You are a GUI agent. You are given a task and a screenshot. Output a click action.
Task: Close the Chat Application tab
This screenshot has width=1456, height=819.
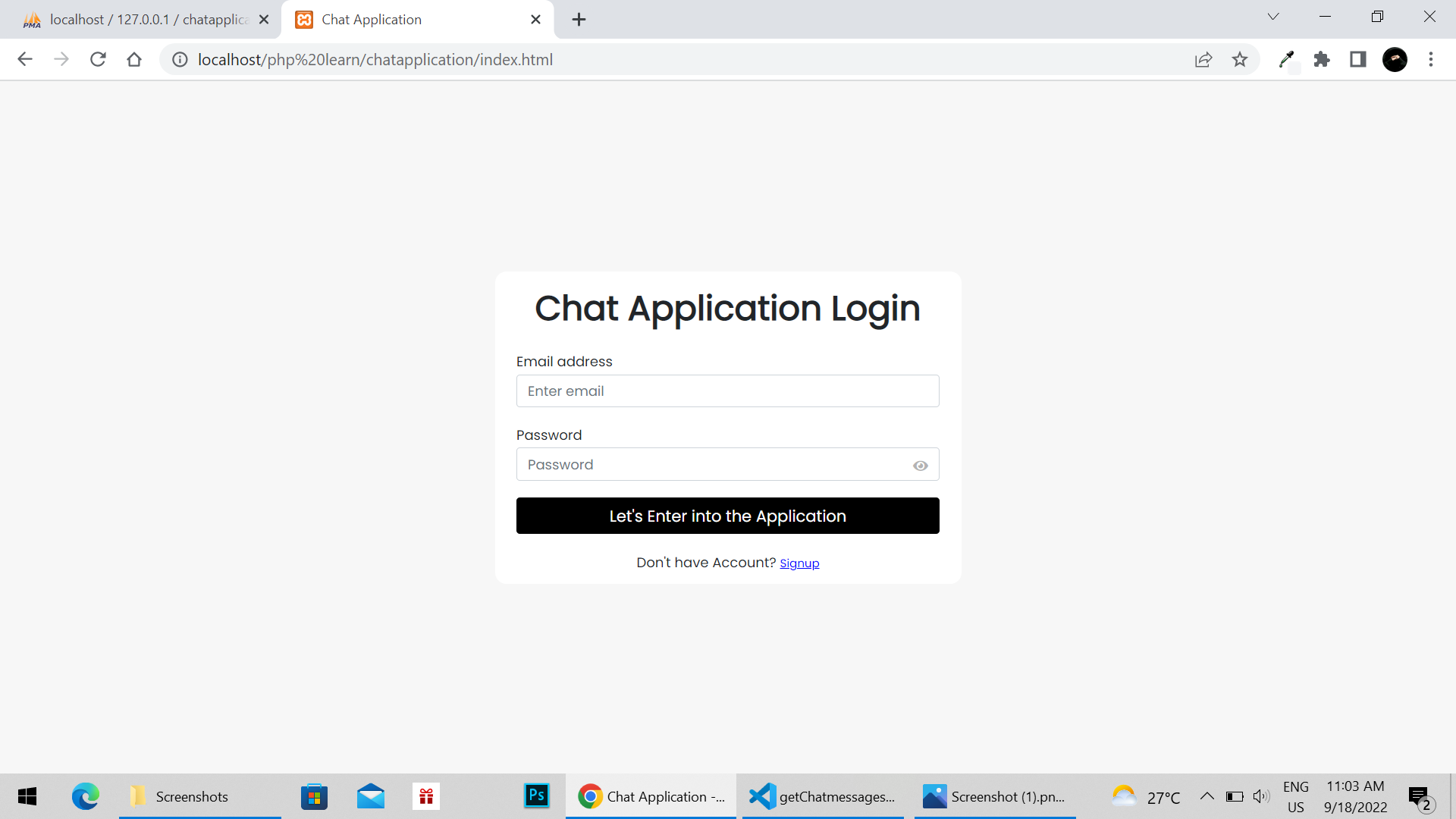(x=536, y=20)
